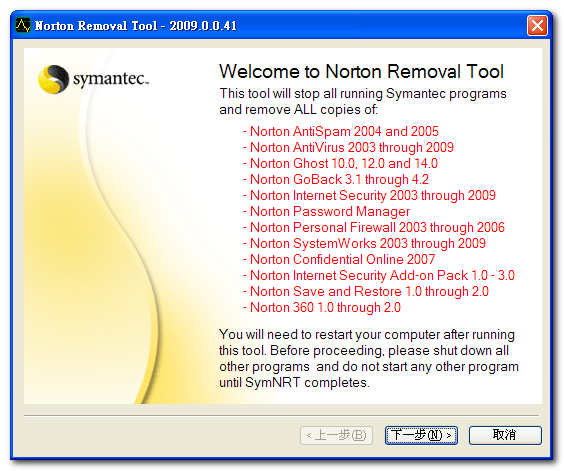
Task: Click the disabled 上一步(B) back button
Action: tap(336, 435)
